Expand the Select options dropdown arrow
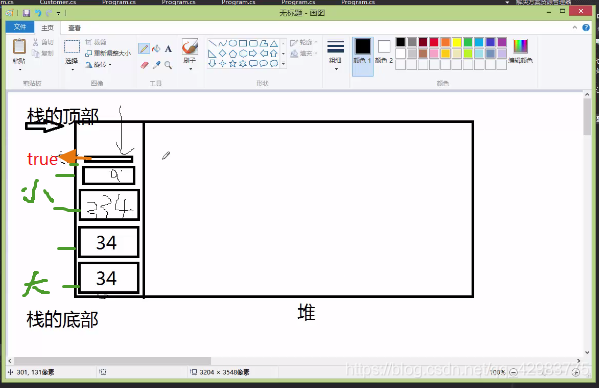Screen dimensions: 599x388 [x=72, y=69]
